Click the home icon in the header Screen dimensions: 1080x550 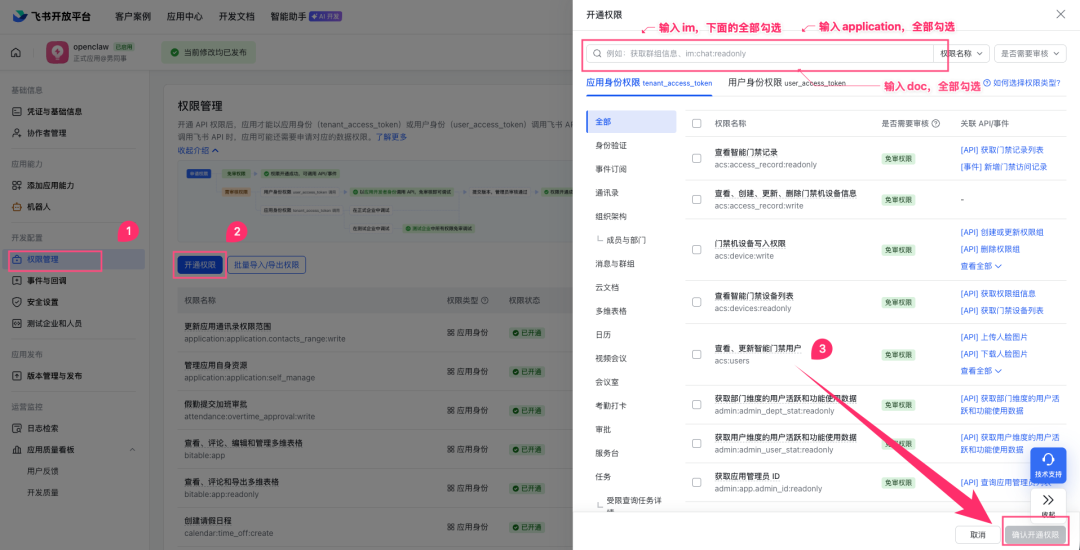pos(16,52)
